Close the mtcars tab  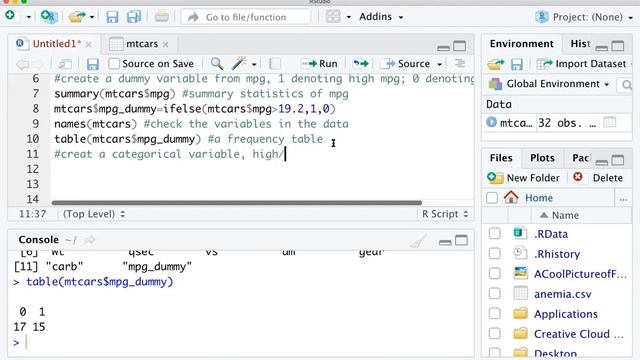[165, 44]
